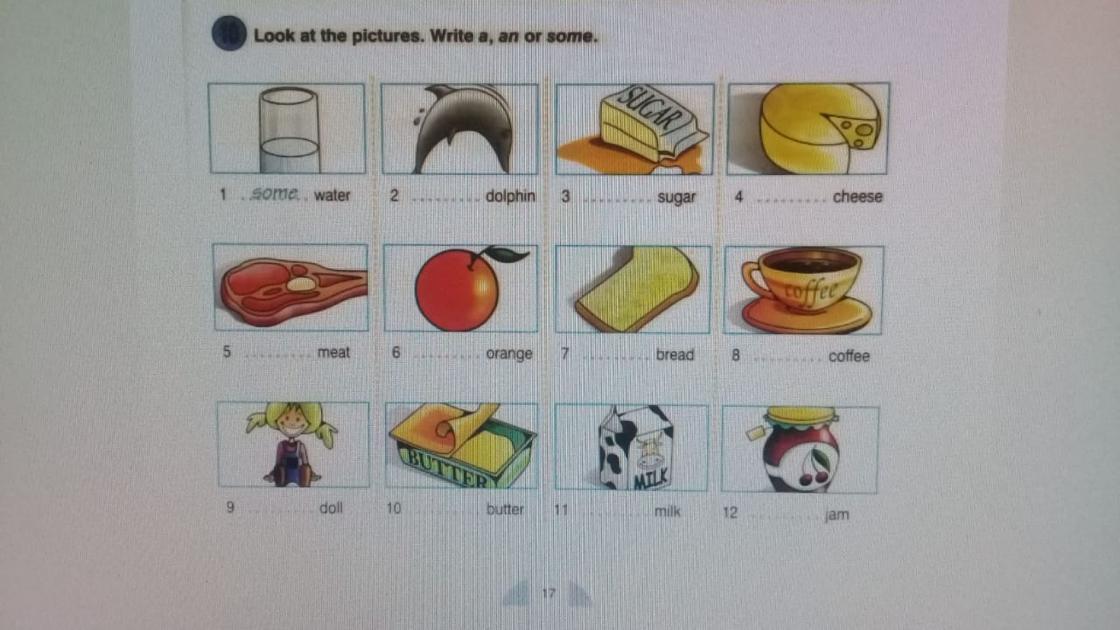Click the doll picture
The height and width of the screenshot is (630, 1120).
click(x=293, y=444)
